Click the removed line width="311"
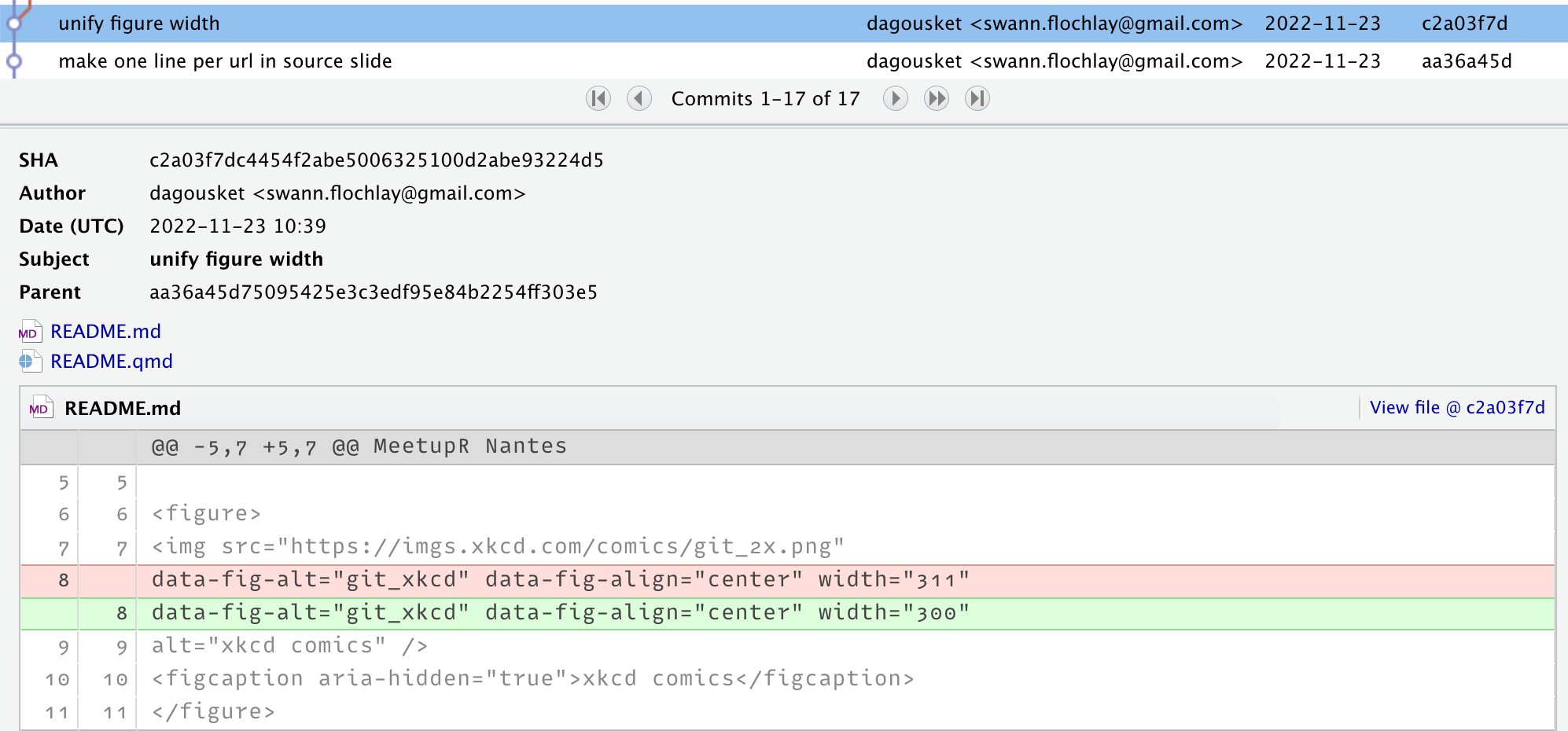Image resolution: width=1568 pixels, height=731 pixels. coord(560,580)
